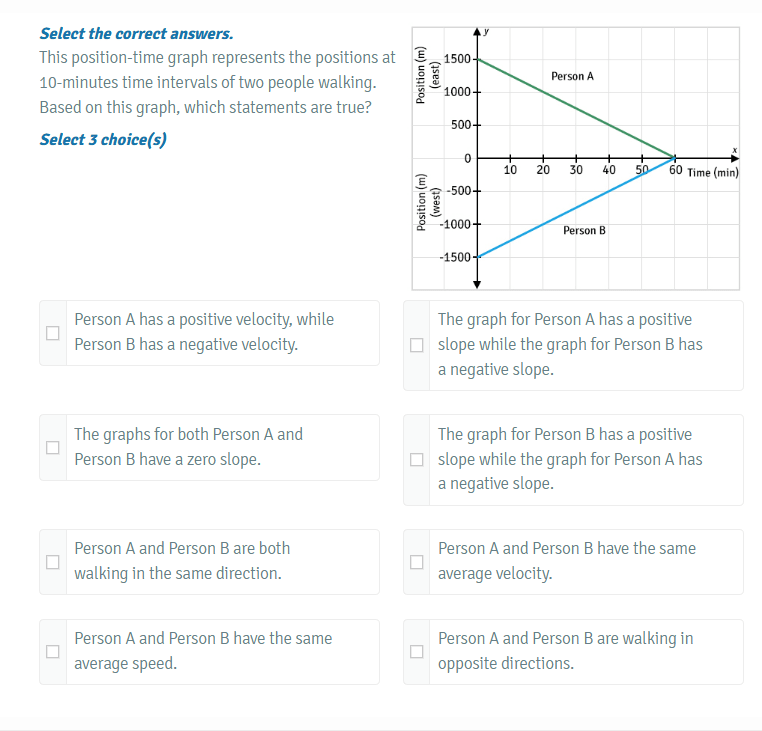This screenshot has height=731, width=762.
Task: Click the -1500 mark on y-axis
Action: pyautogui.click(x=455, y=257)
